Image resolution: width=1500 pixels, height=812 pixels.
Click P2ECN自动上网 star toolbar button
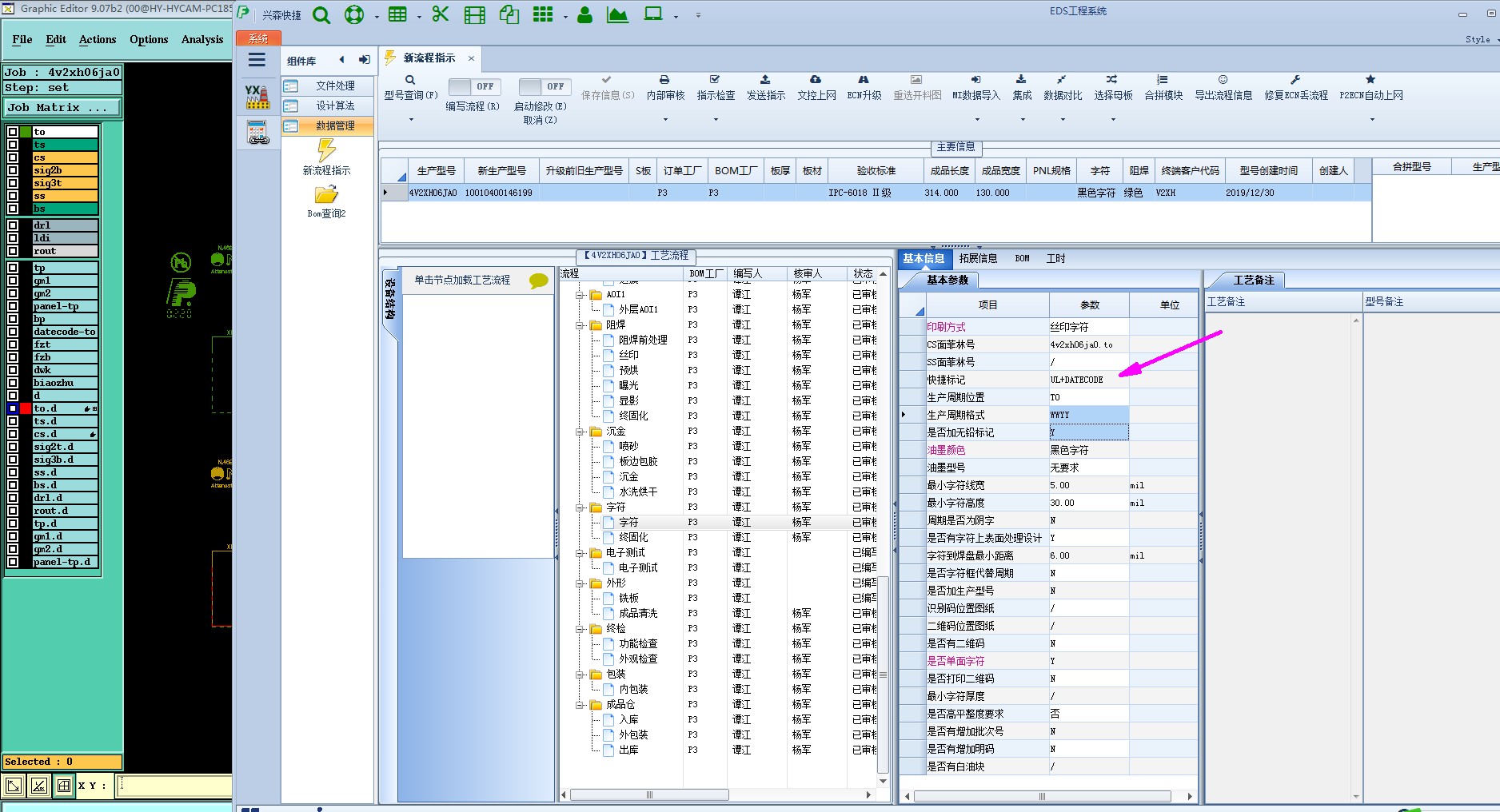[1371, 87]
